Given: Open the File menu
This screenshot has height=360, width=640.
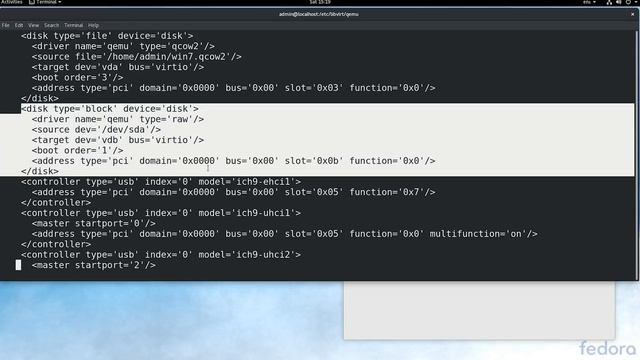Looking at the screenshot, I should point(6,25).
